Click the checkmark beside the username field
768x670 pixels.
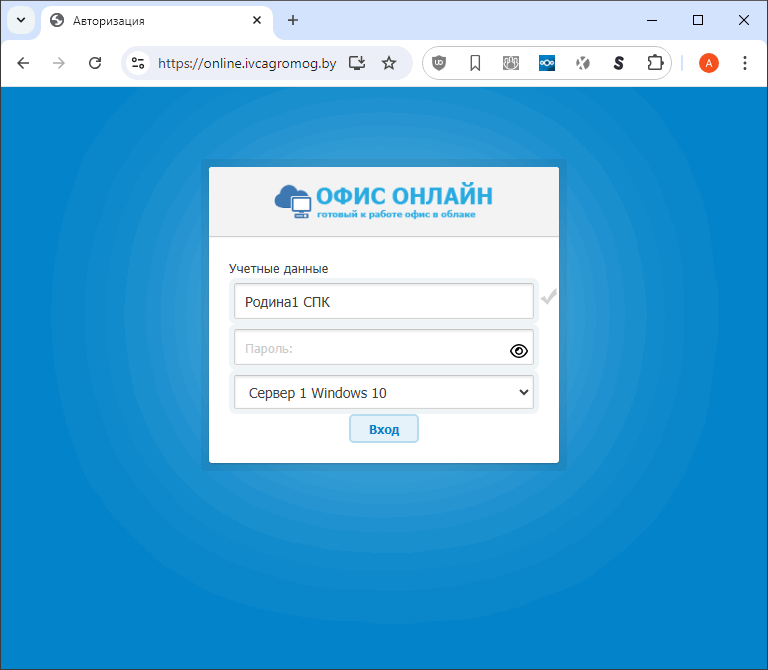coord(549,298)
